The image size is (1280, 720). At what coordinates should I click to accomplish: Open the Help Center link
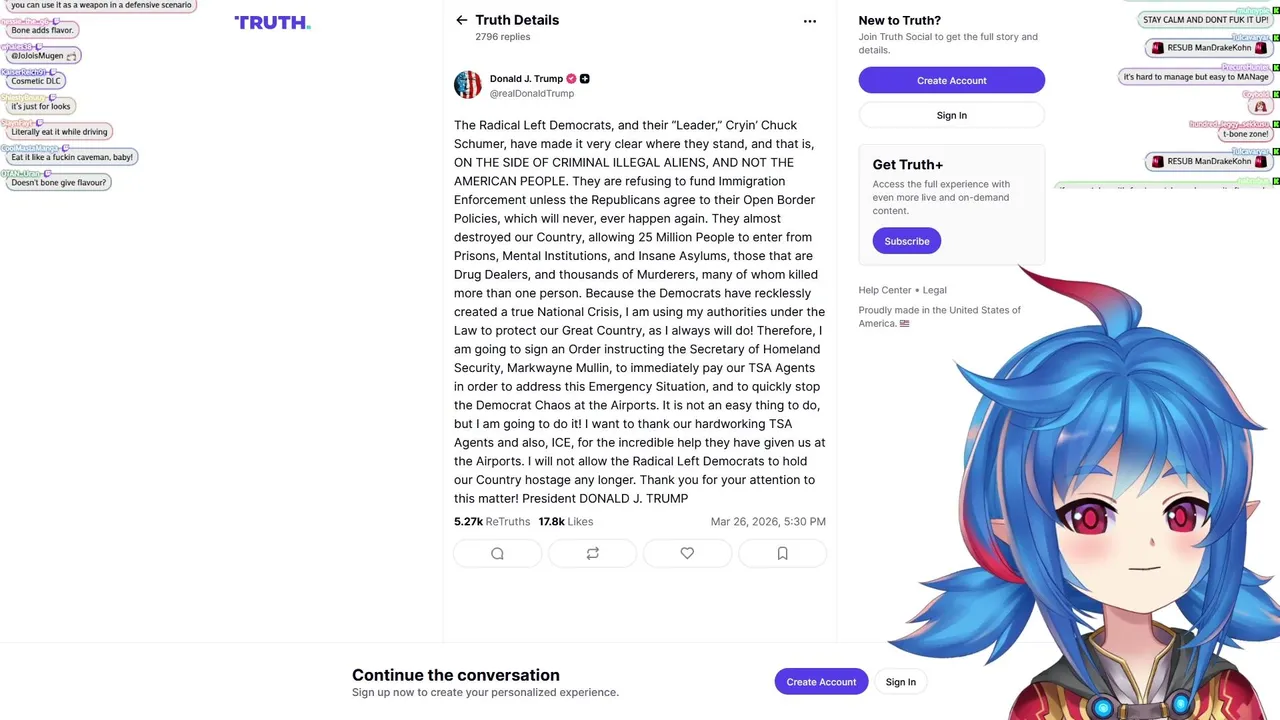tap(884, 290)
